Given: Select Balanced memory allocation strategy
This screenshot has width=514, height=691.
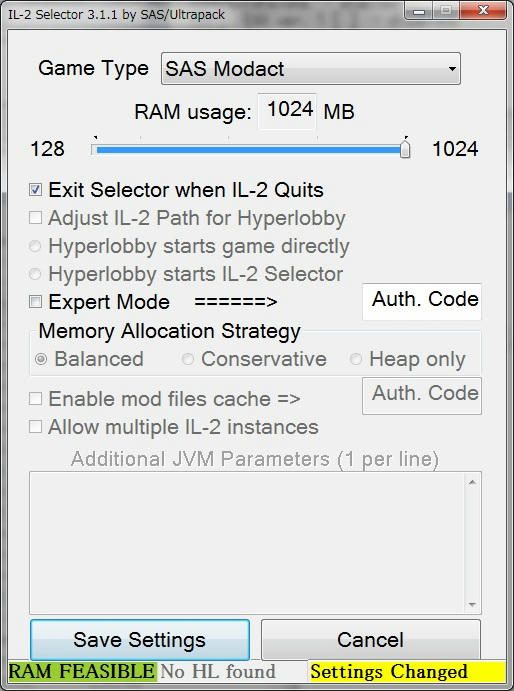Looking at the screenshot, I should tap(41, 359).
